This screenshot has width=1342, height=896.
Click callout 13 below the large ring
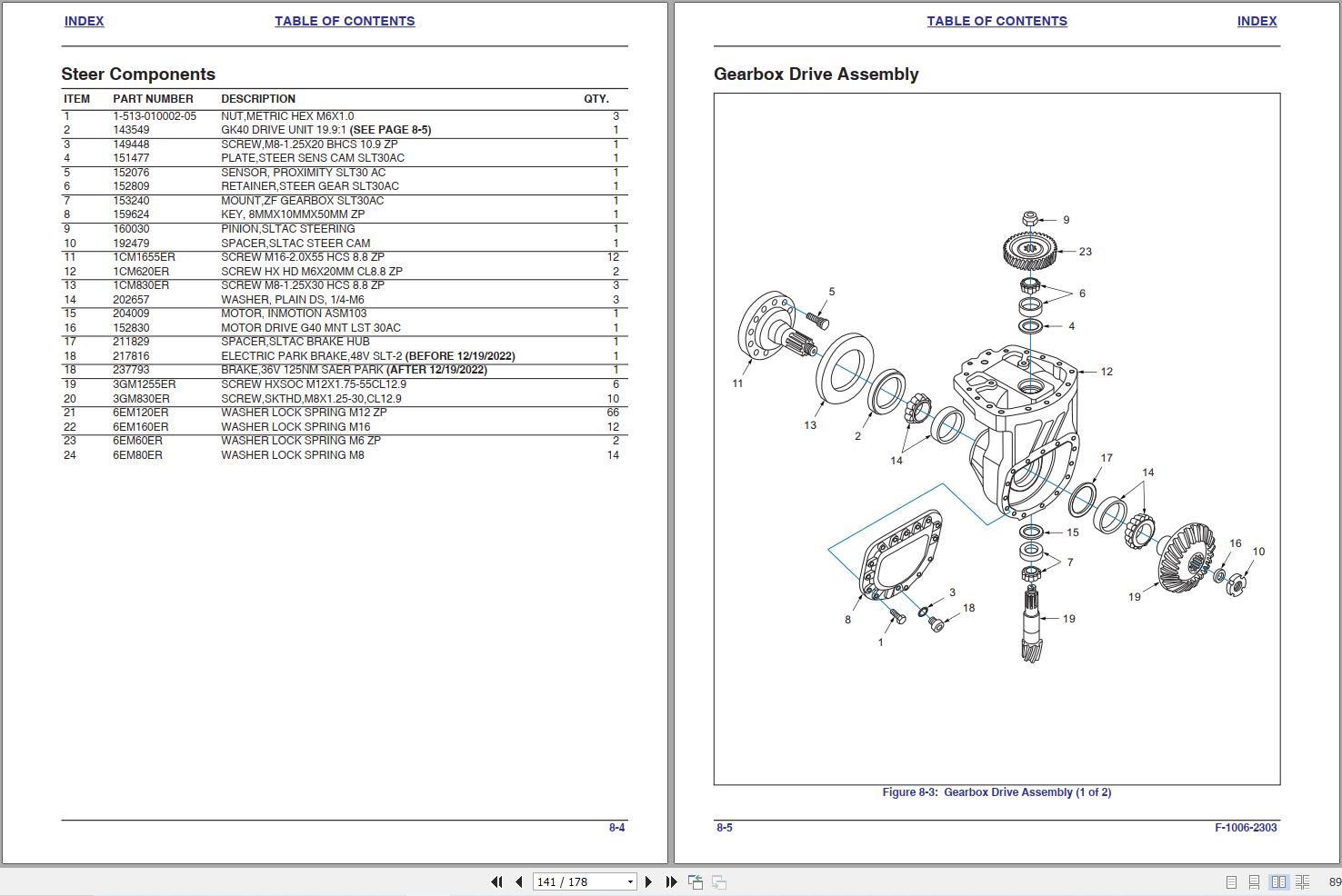coord(810,425)
